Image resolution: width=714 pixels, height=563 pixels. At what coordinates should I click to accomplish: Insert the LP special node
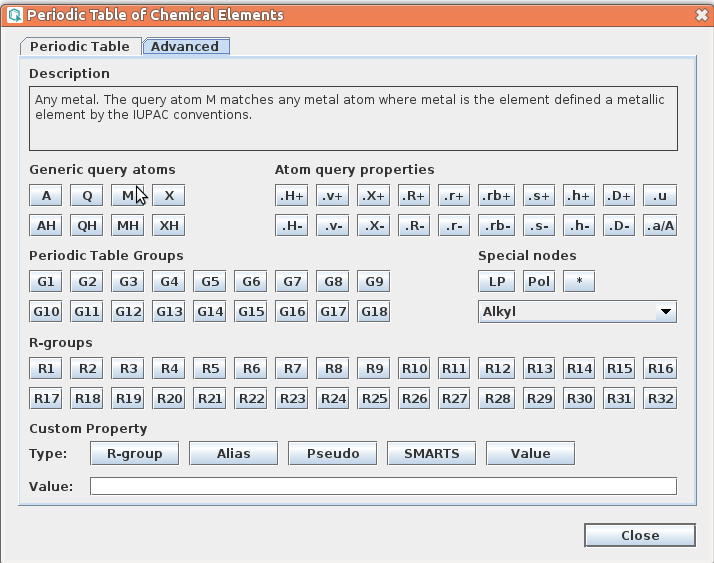coord(496,282)
